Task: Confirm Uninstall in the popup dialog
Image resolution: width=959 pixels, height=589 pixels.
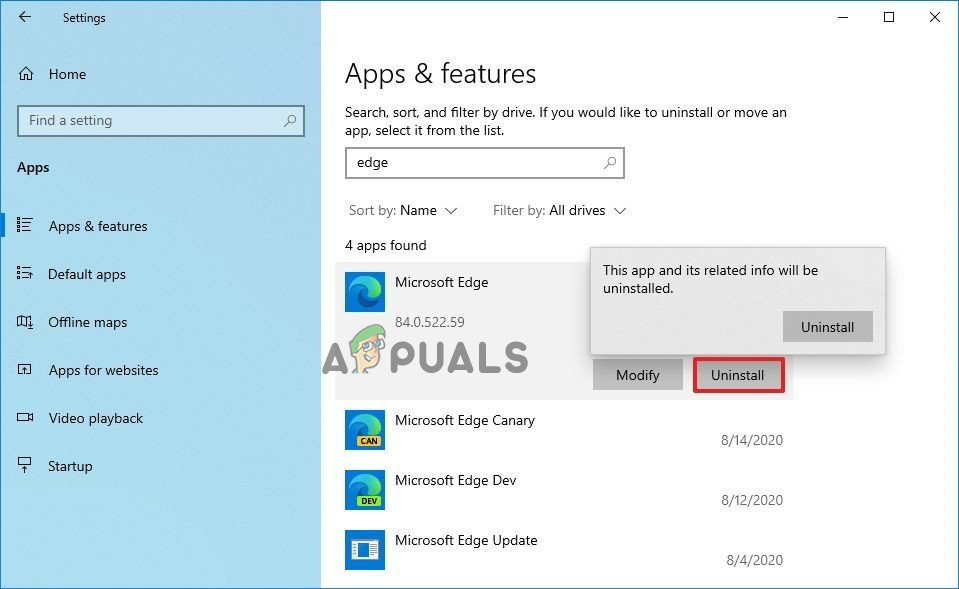Action: click(828, 327)
